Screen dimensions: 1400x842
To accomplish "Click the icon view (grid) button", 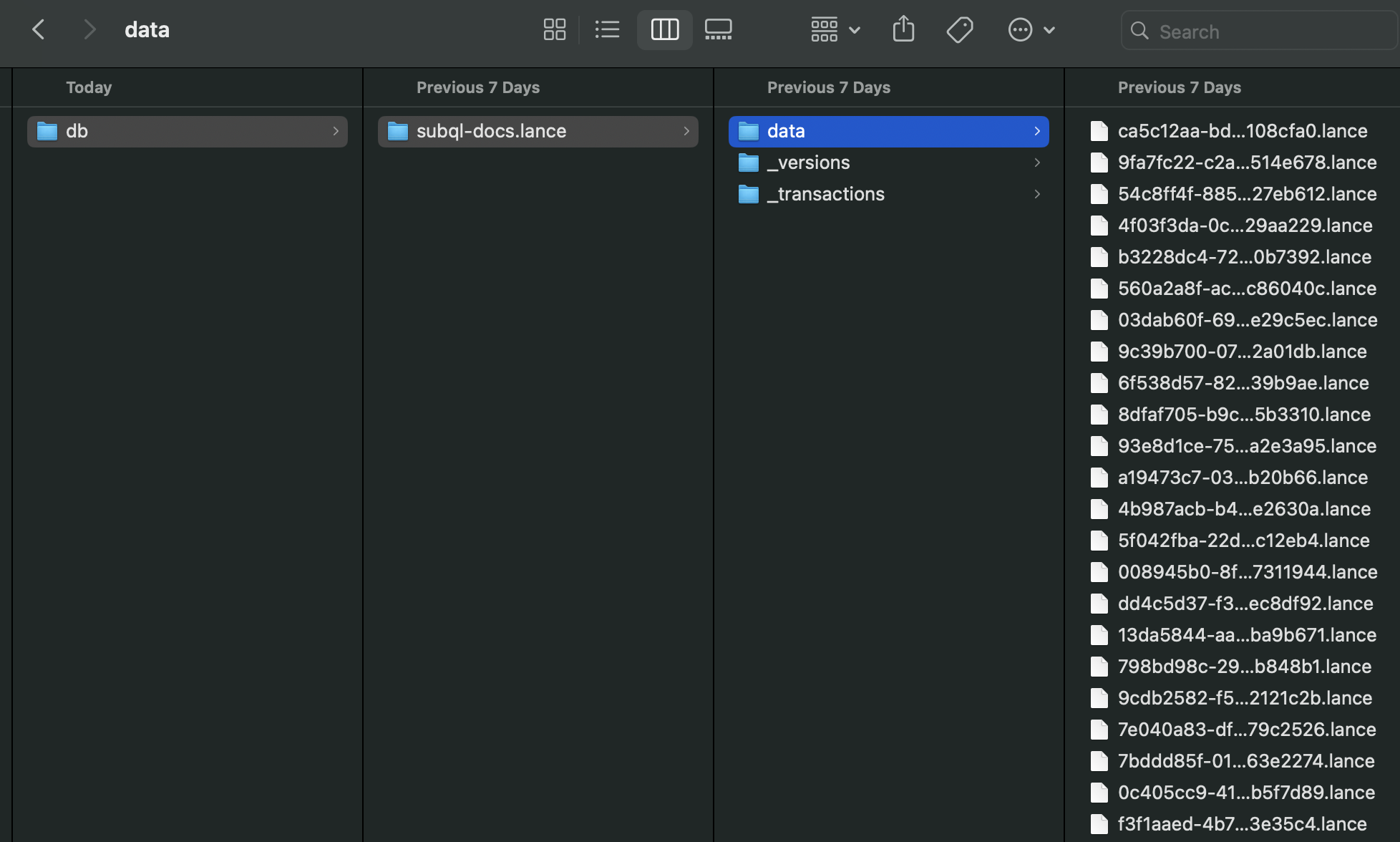I will coord(553,29).
